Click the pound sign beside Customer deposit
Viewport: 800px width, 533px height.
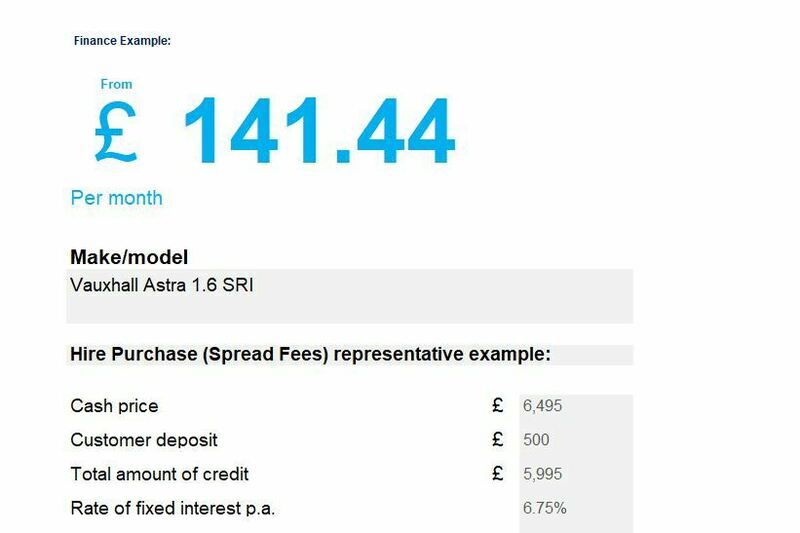click(498, 439)
